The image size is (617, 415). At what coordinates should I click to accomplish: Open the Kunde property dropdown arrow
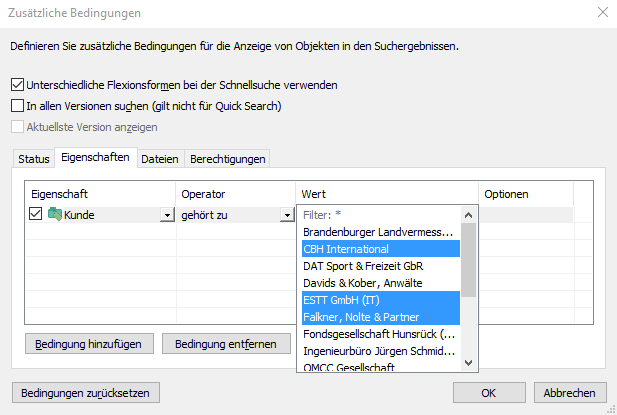(x=166, y=215)
